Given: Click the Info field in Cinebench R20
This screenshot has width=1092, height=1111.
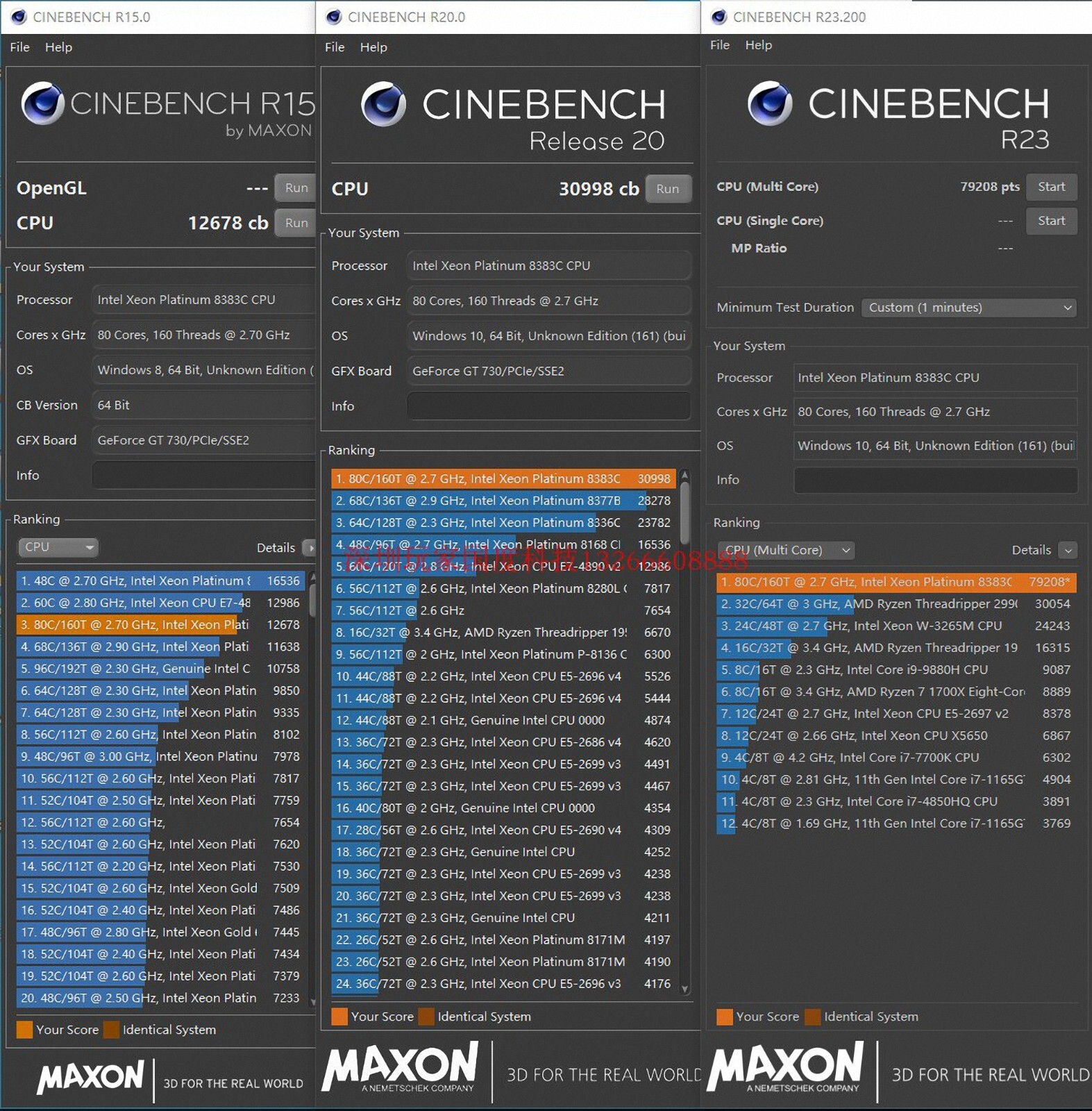Looking at the screenshot, I should (548, 406).
